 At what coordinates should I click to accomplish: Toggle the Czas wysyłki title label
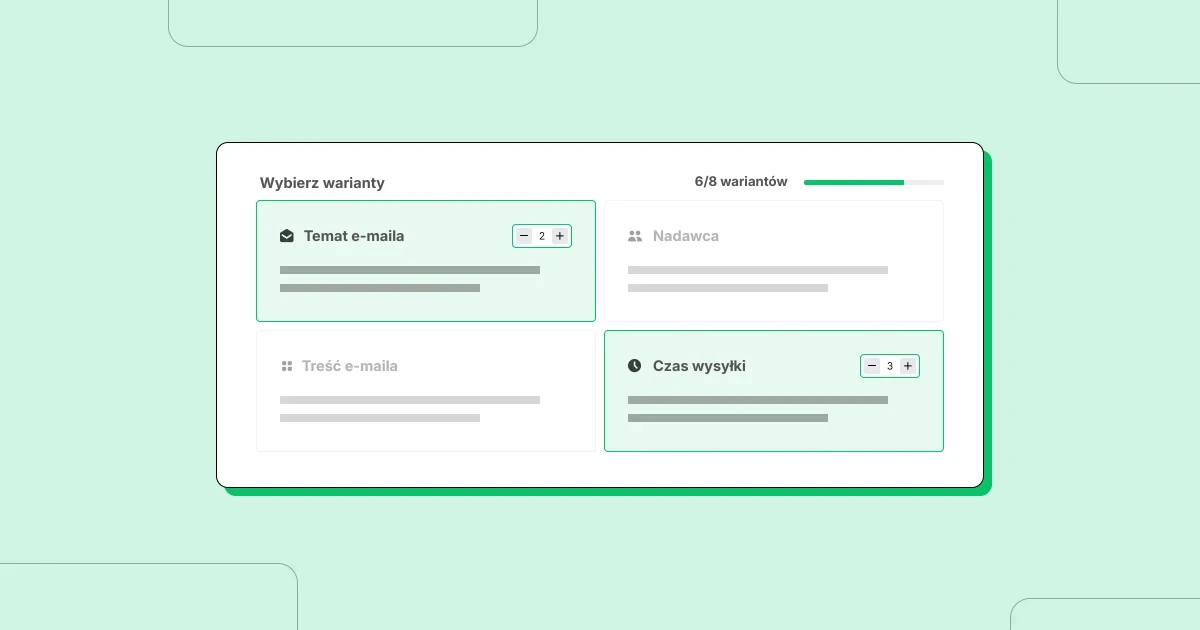pyautogui.click(x=699, y=366)
